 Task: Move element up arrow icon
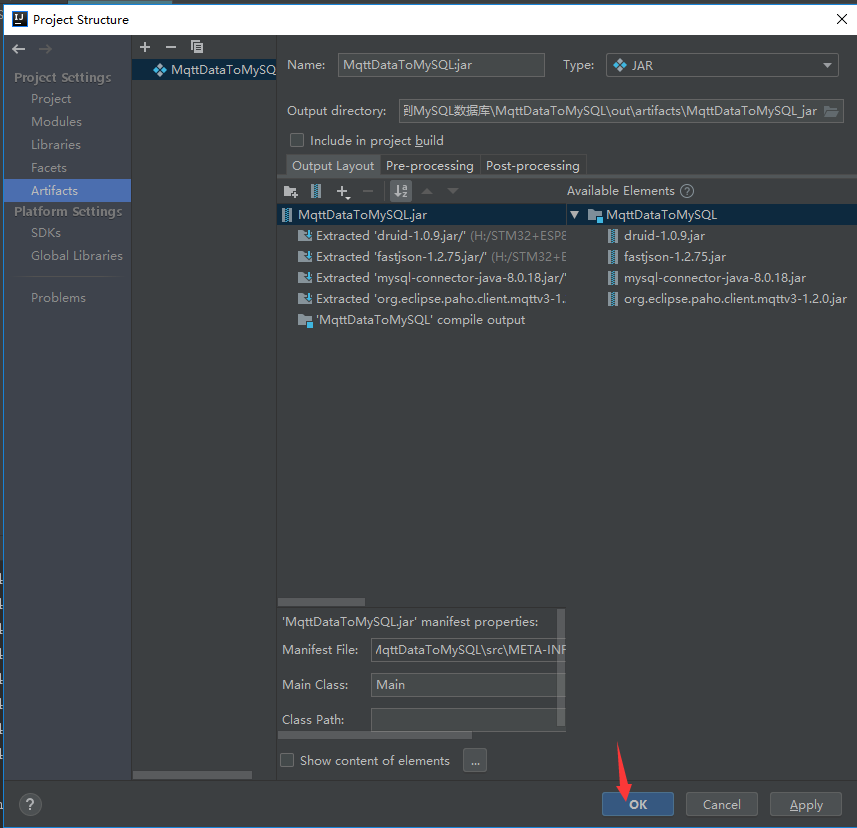(x=427, y=191)
